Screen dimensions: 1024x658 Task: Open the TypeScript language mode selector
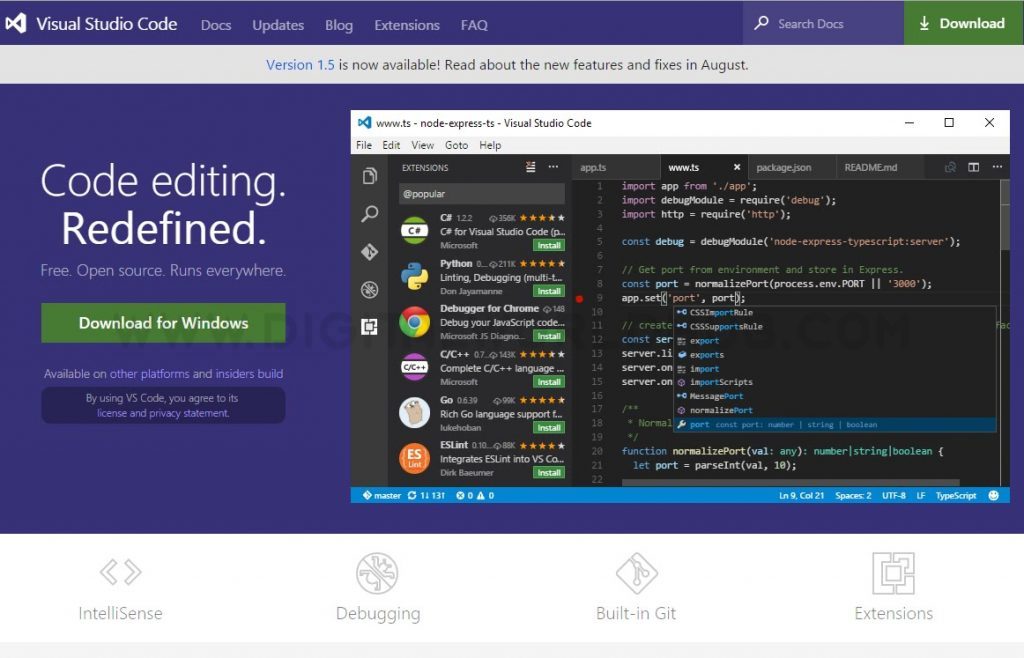(x=956, y=495)
